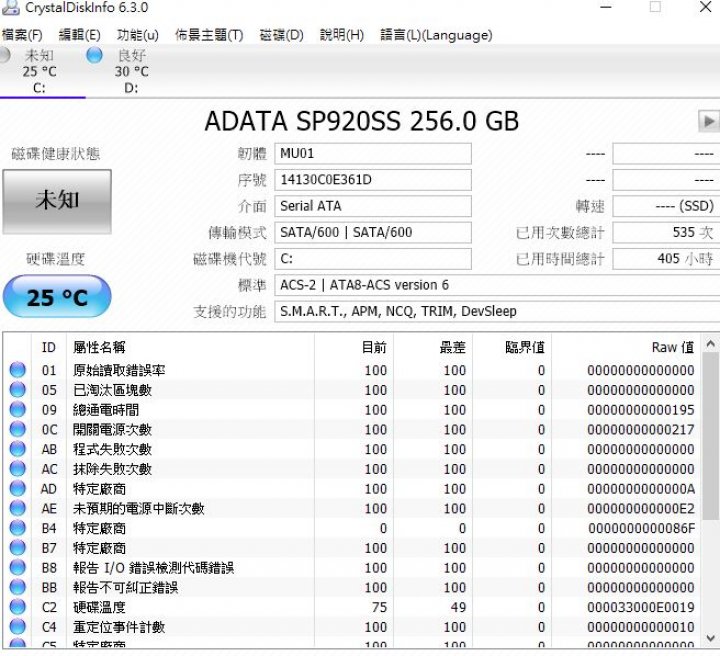
Task: Select the 已淘汰區塊數 attribute row
Action: coord(352,390)
